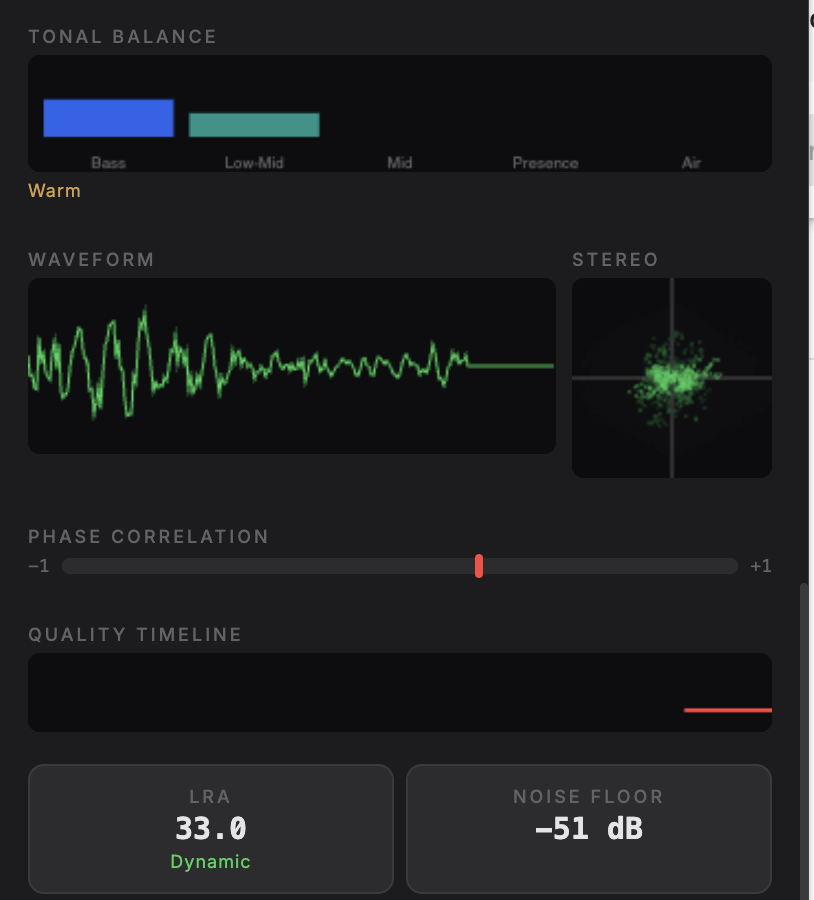Click the Air band label
The width and height of the screenshot is (814, 900).
691,162
